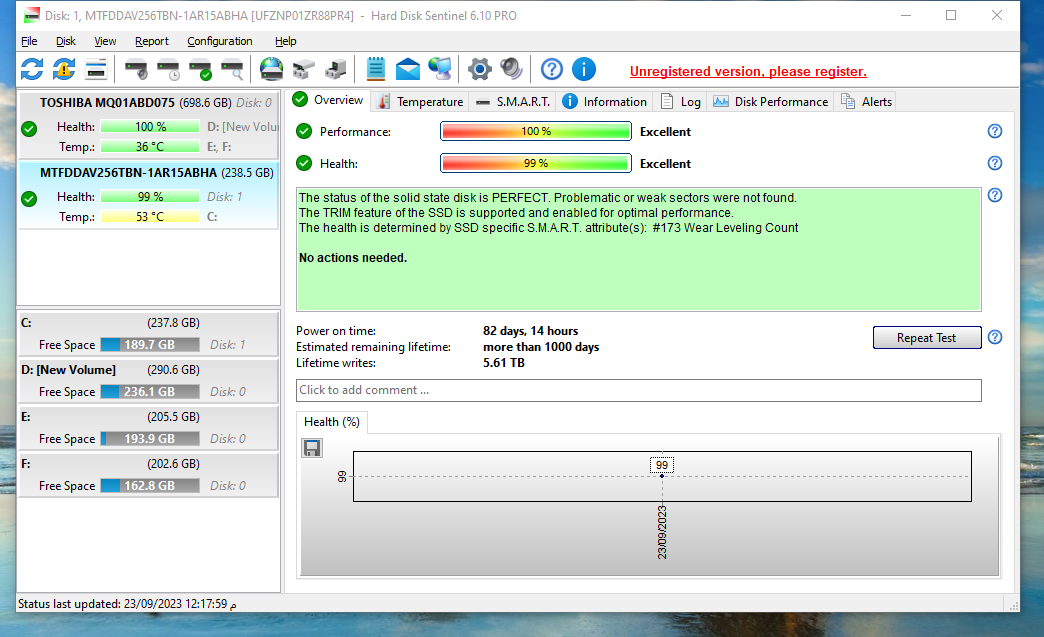1044x637 pixels.
Task: Click the Unregistered version register link
Action: coord(748,71)
